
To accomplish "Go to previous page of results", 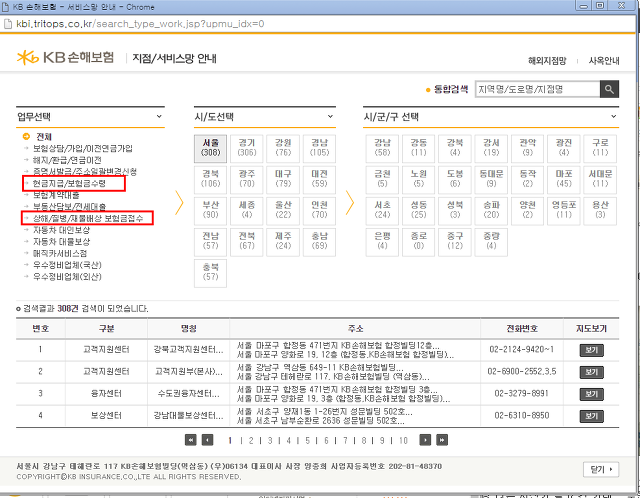I will pyautogui.click(x=207, y=440).
